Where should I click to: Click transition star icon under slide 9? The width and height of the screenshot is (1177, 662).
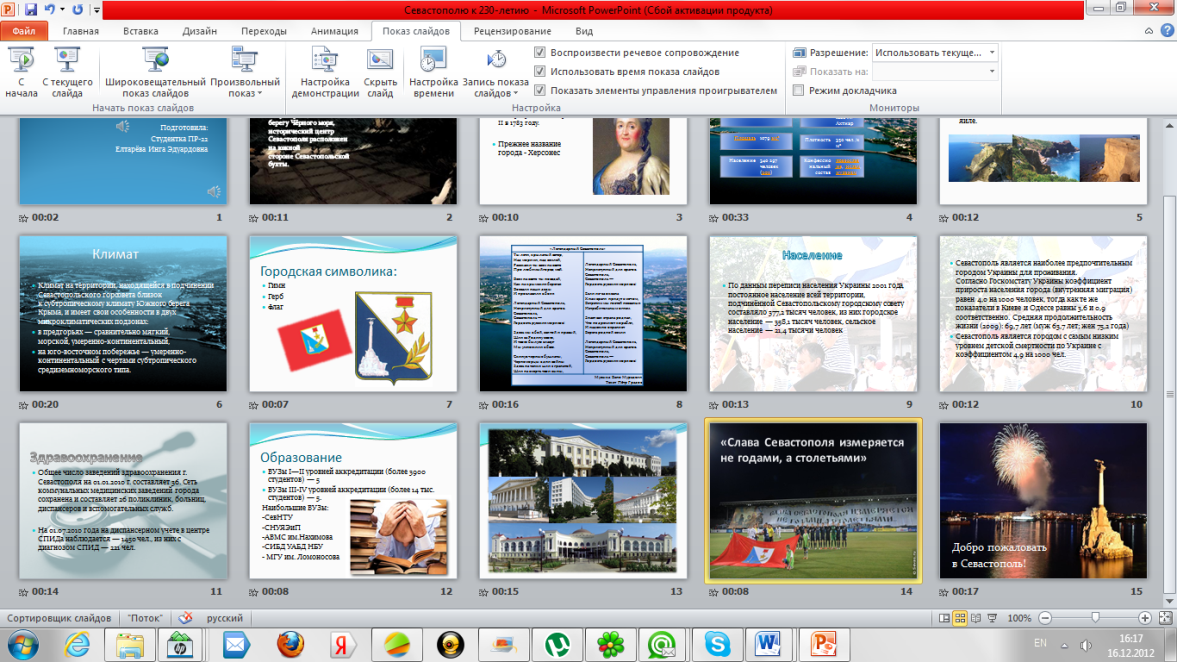(713, 405)
